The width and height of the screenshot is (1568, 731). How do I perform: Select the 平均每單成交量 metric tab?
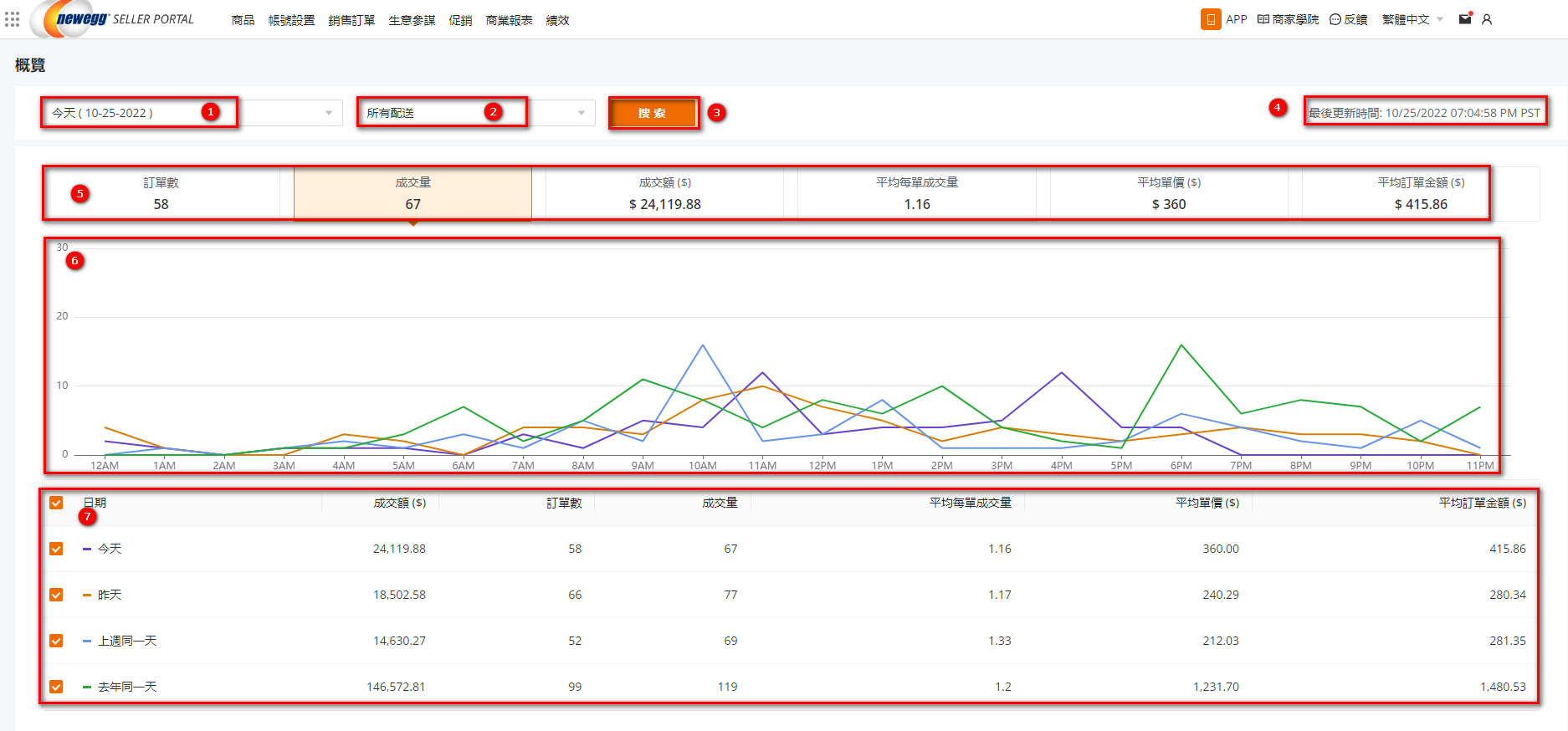pyautogui.click(x=917, y=193)
